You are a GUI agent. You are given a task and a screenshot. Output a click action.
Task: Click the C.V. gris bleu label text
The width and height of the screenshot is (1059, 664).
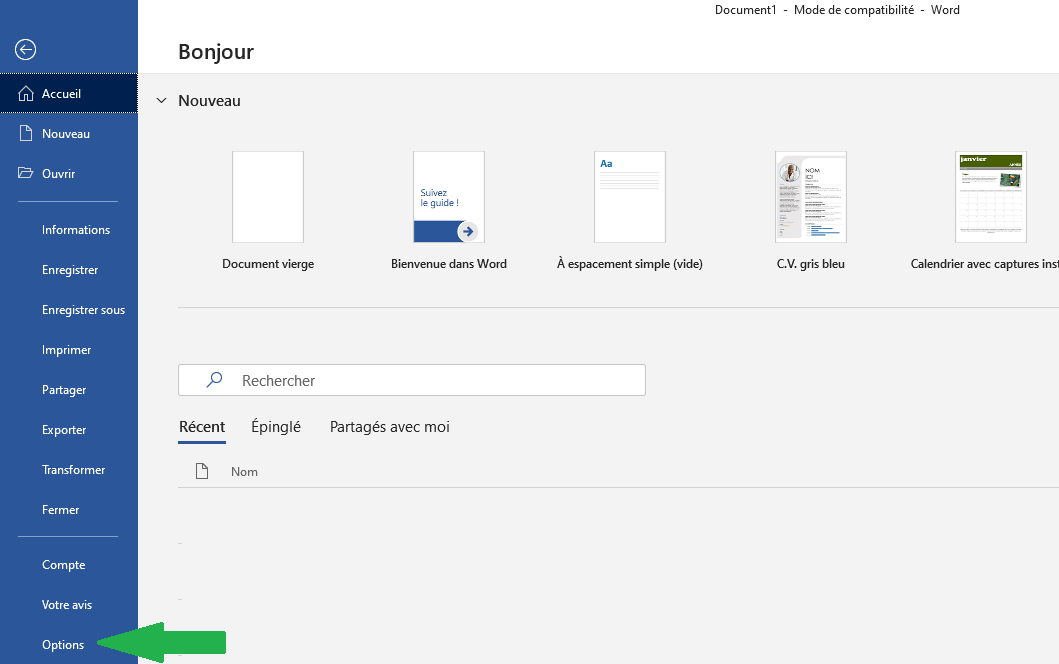coord(810,264)
